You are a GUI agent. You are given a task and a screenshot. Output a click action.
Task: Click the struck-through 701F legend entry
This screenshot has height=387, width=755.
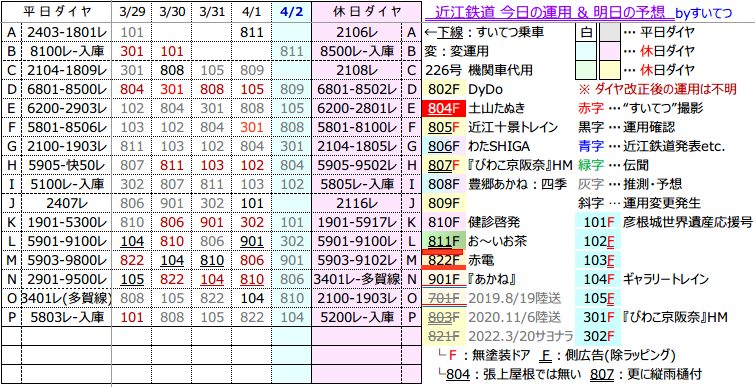443,298
